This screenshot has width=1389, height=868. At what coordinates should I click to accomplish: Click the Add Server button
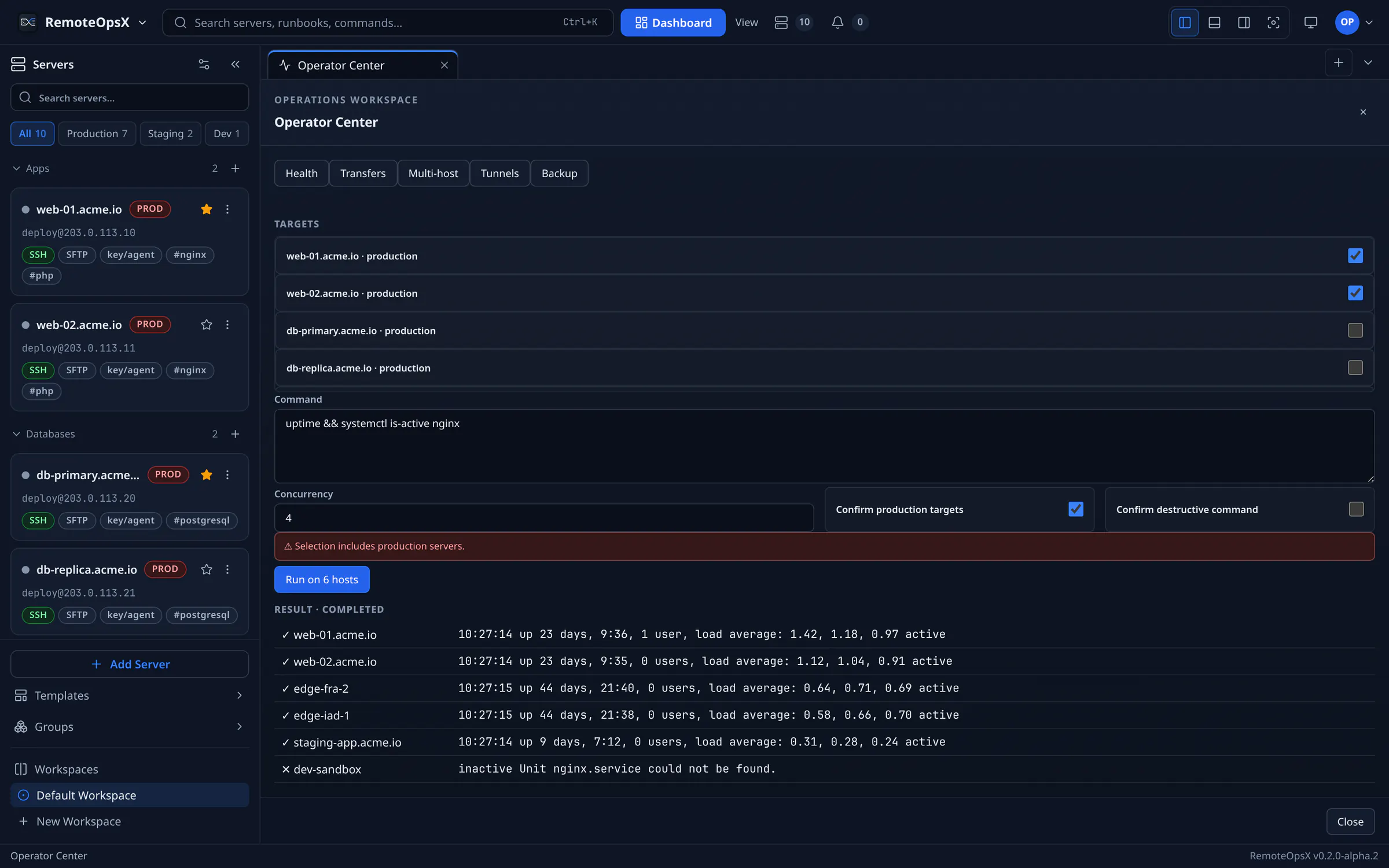(x=130, y=664)
